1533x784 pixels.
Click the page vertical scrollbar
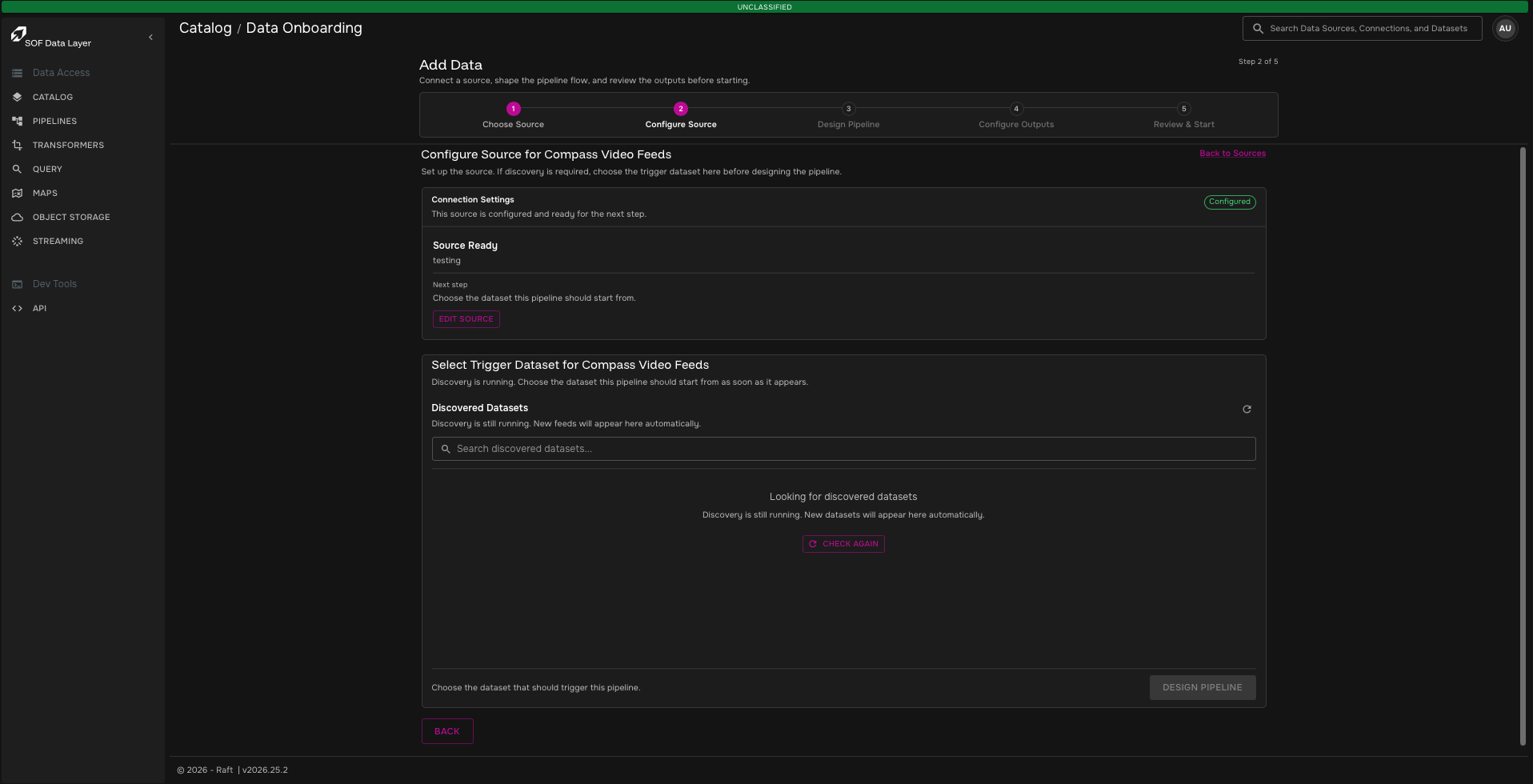(x=1523, y=446)
